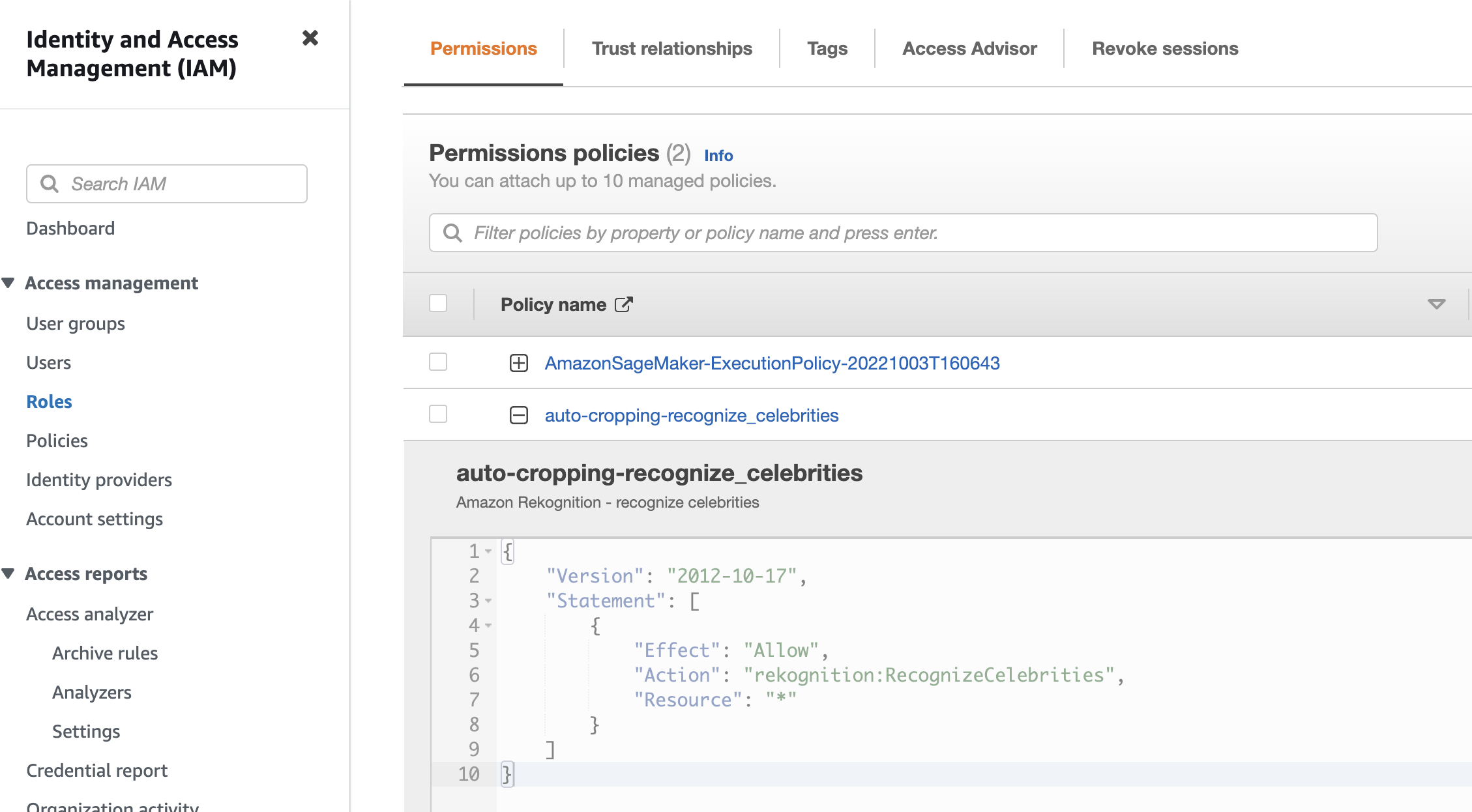Open the auto-cropping-recognize_celebrities policy link
Screen dimensions: 1472x812
point(692,415)
